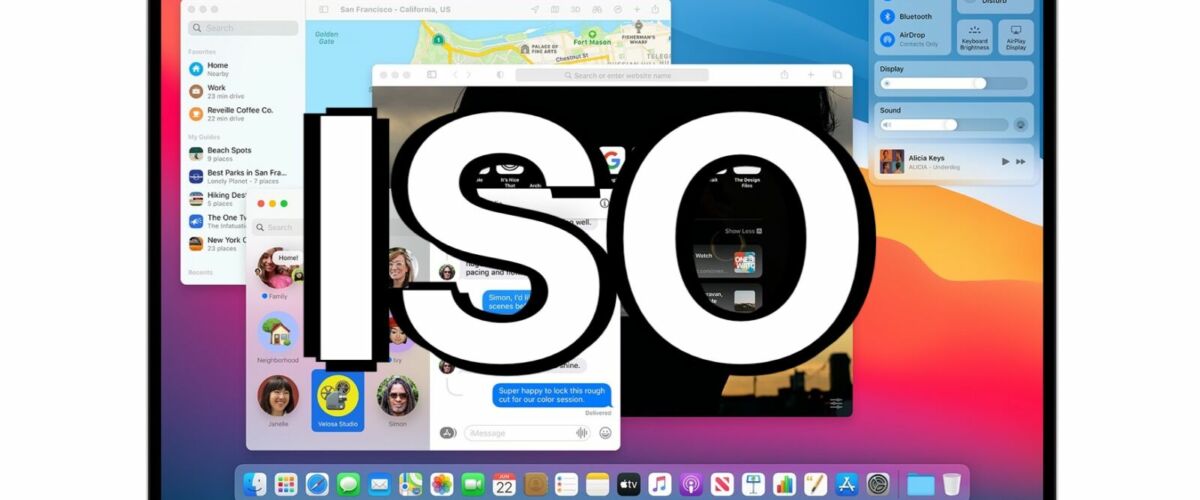Toggle the Maps sidebar button
Screen dimensions: 1200x500
coord(324,9)
